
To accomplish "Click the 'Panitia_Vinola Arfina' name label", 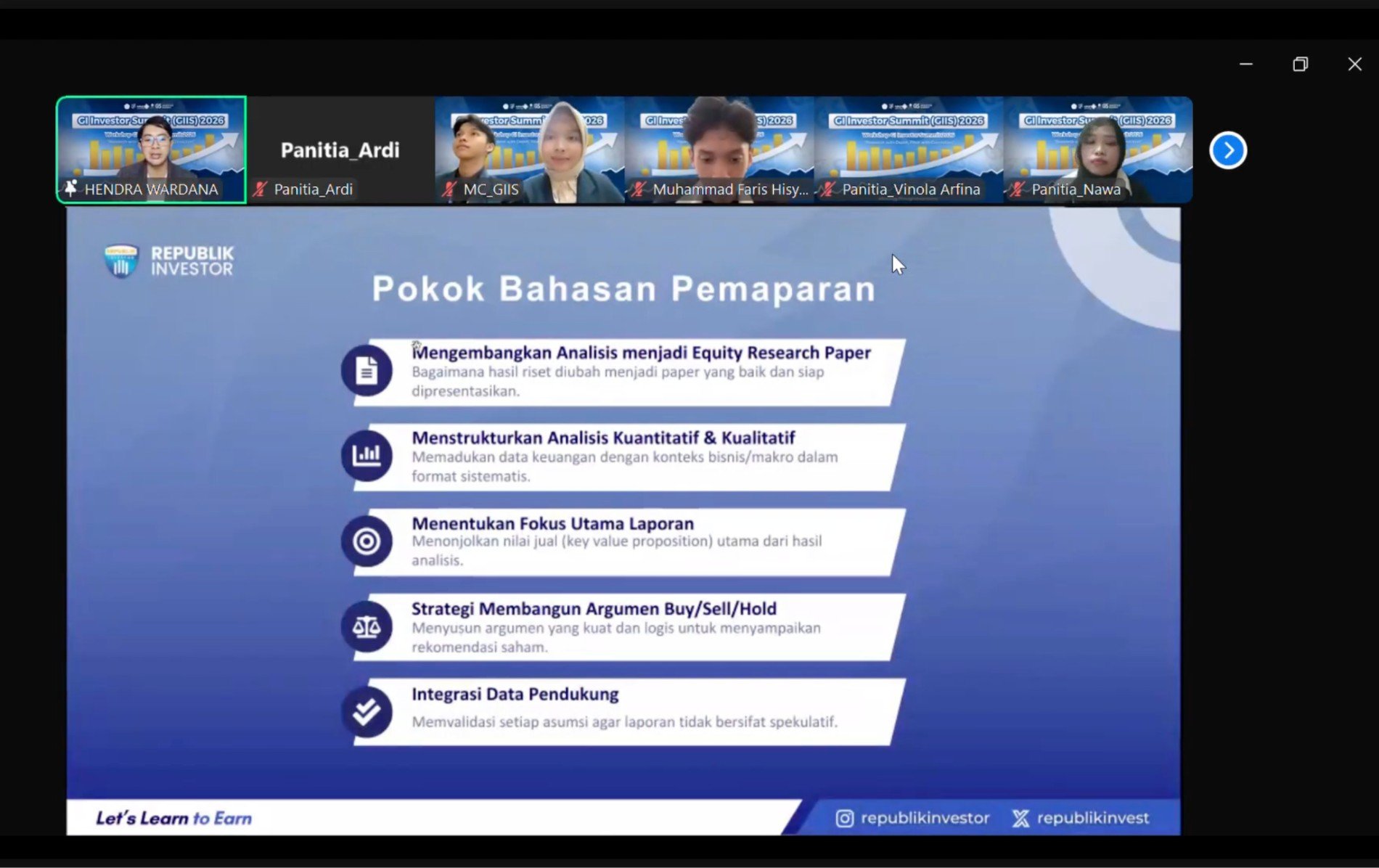I will pyautogui.click(x=911, y=189).
